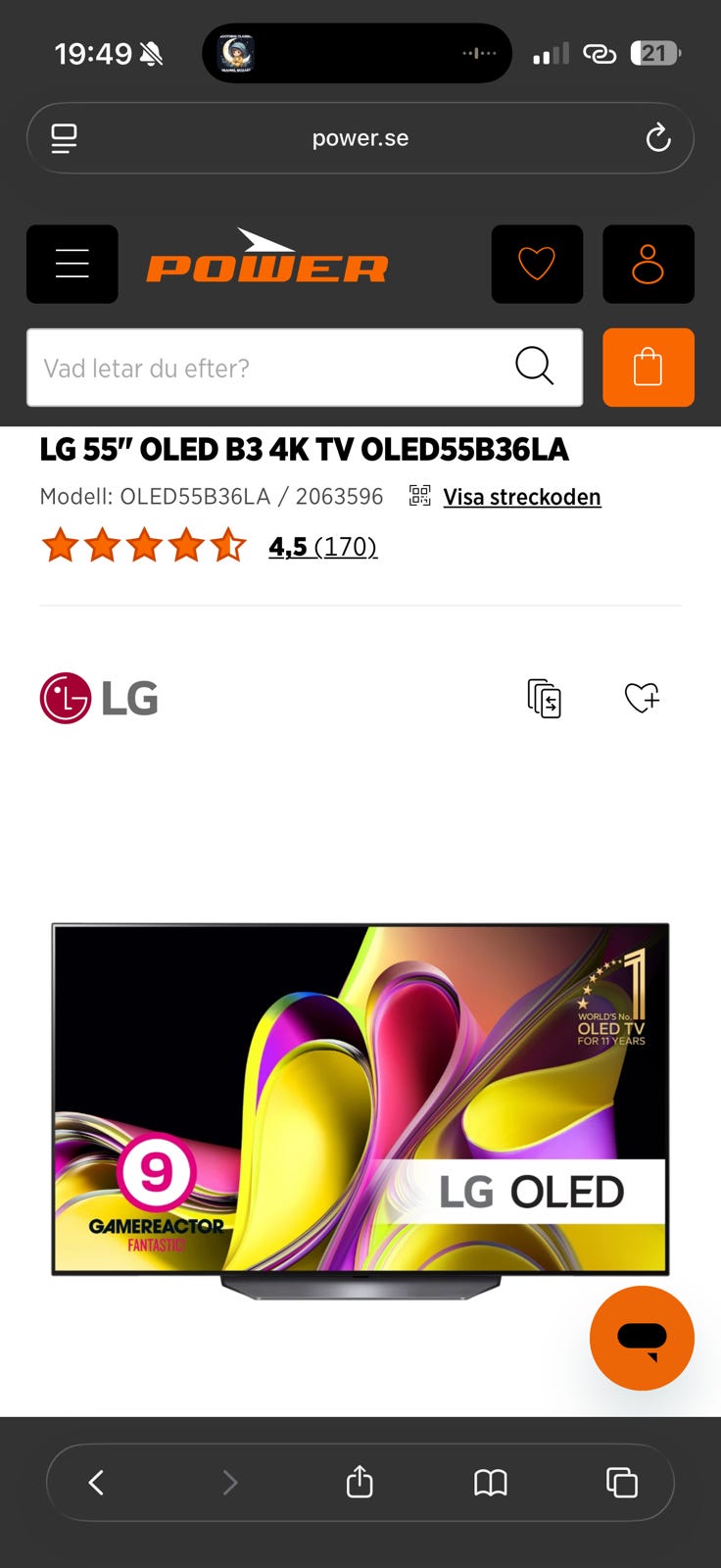721x1568 pixels.
Task: Go back with Safari back chevron
Action: [96, 1482]
